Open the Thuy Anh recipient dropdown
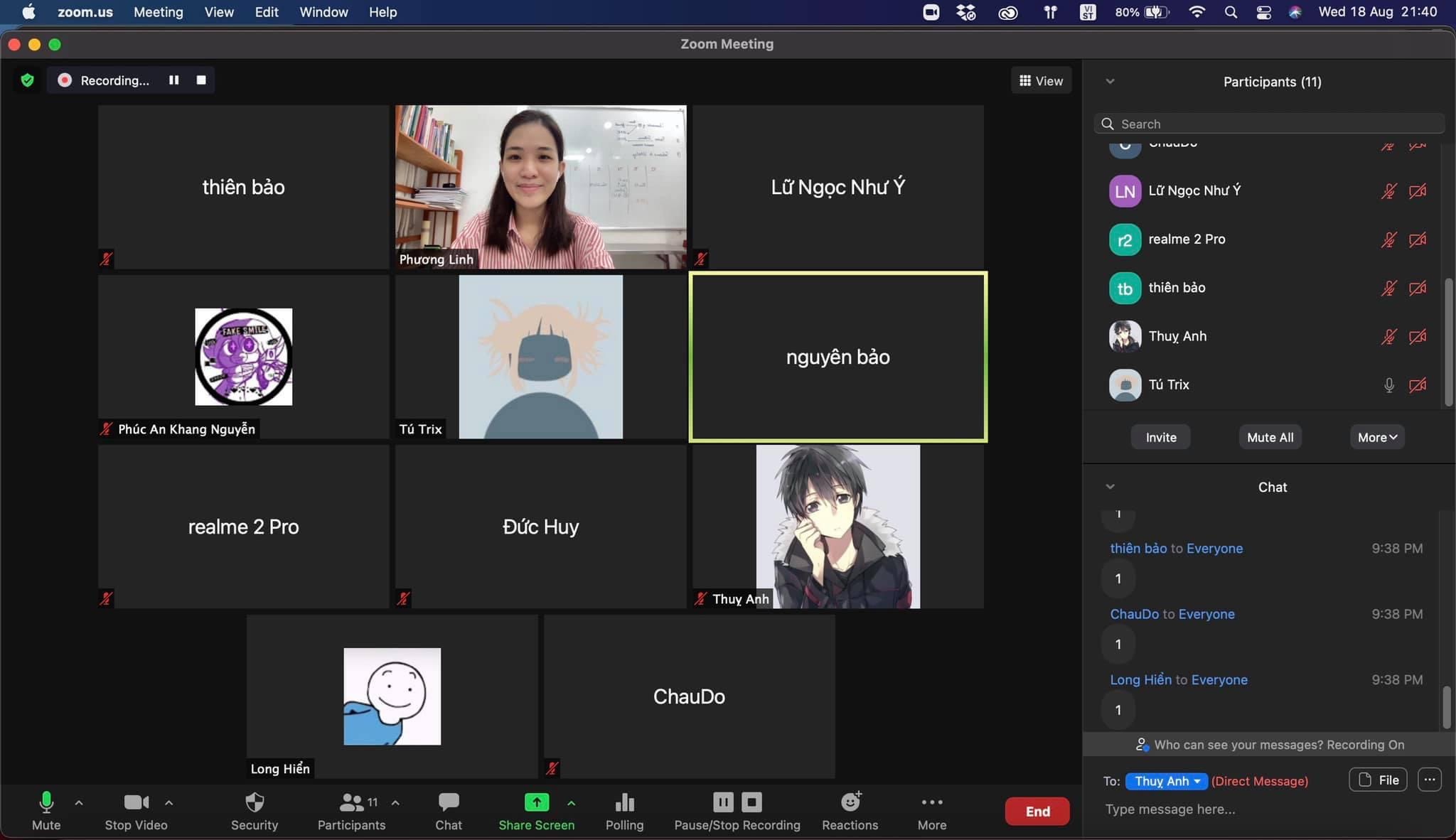Viewport: 1456px width, 840px height. (x=1167, y=781)
